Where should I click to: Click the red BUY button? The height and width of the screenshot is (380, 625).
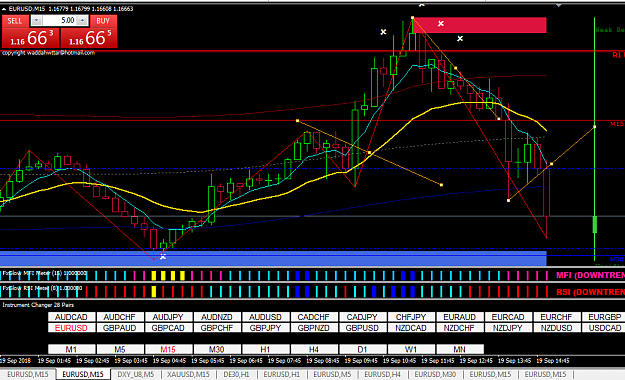tap(103, 21)
